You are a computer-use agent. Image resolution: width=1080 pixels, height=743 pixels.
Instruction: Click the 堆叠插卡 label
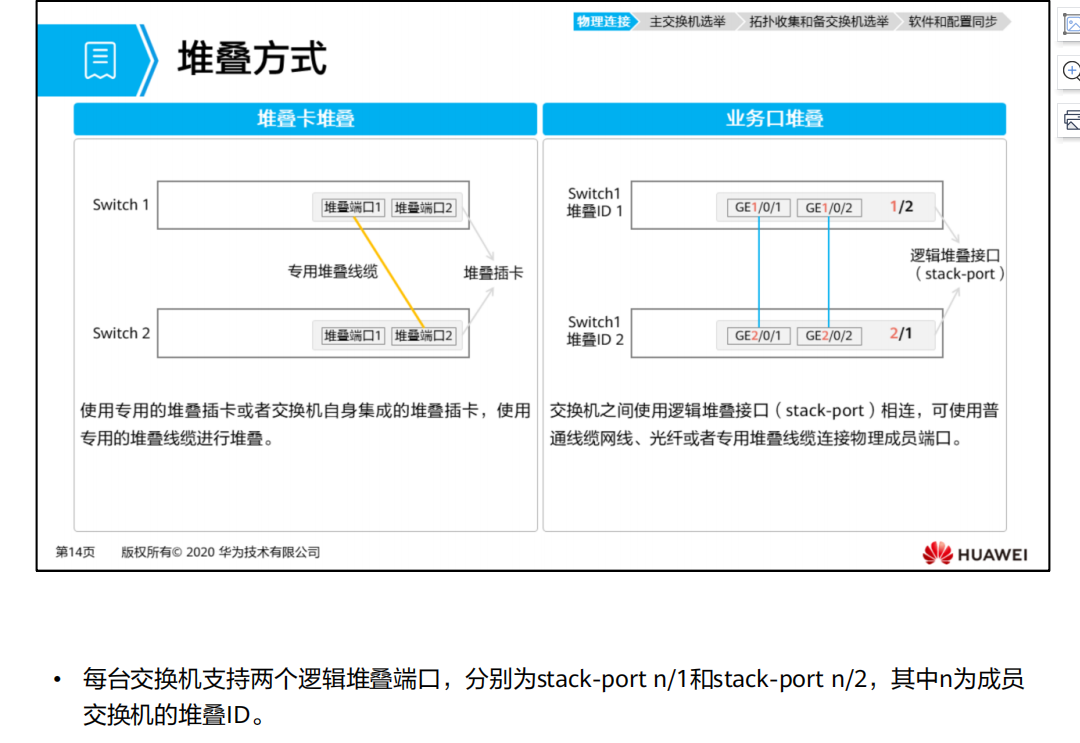point(493,273)
